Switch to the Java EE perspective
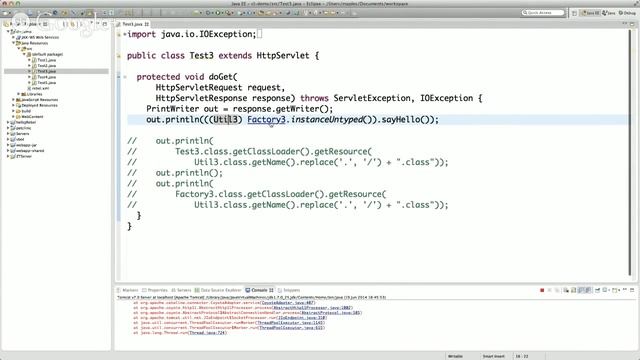This screenshot has width=640, height=360. click(x=590, y=13)
